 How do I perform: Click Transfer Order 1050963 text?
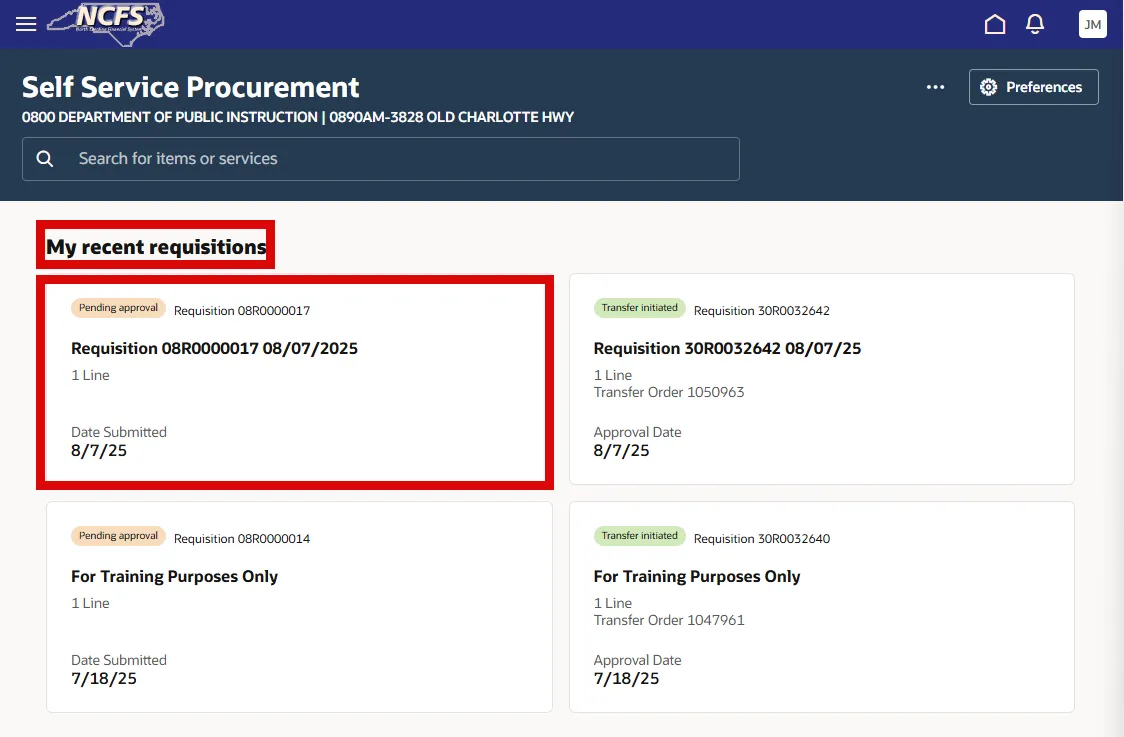coord(669,392)
